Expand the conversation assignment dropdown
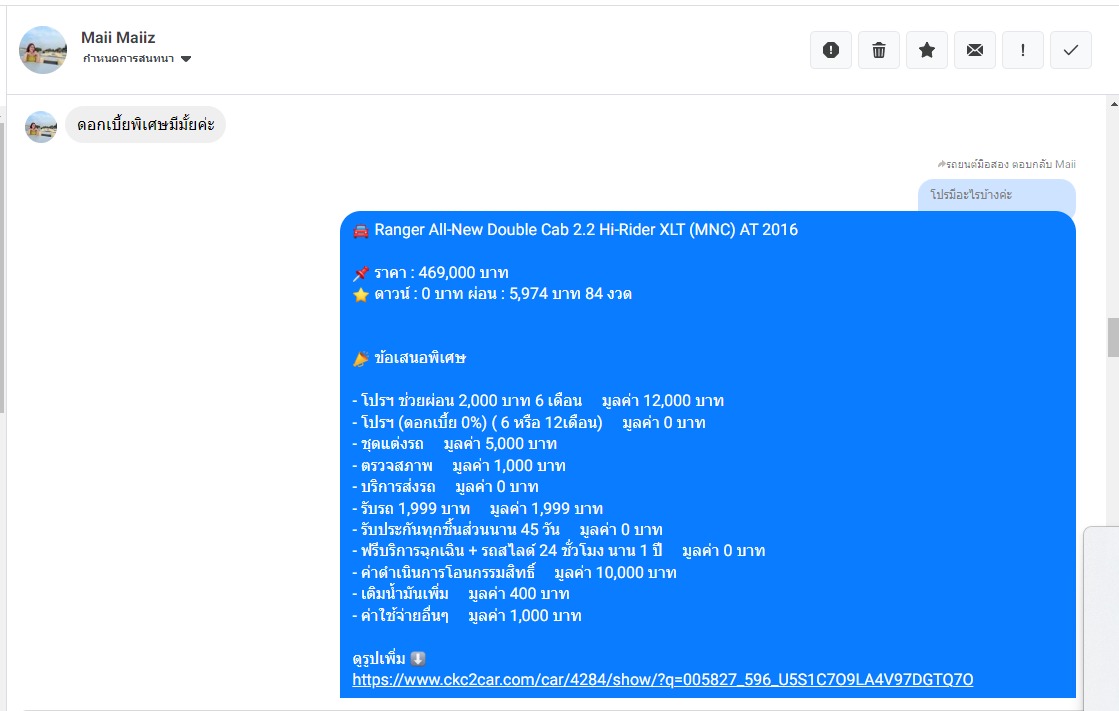The height and width of the screenshot is (711, 1119). tap(137, 59)
